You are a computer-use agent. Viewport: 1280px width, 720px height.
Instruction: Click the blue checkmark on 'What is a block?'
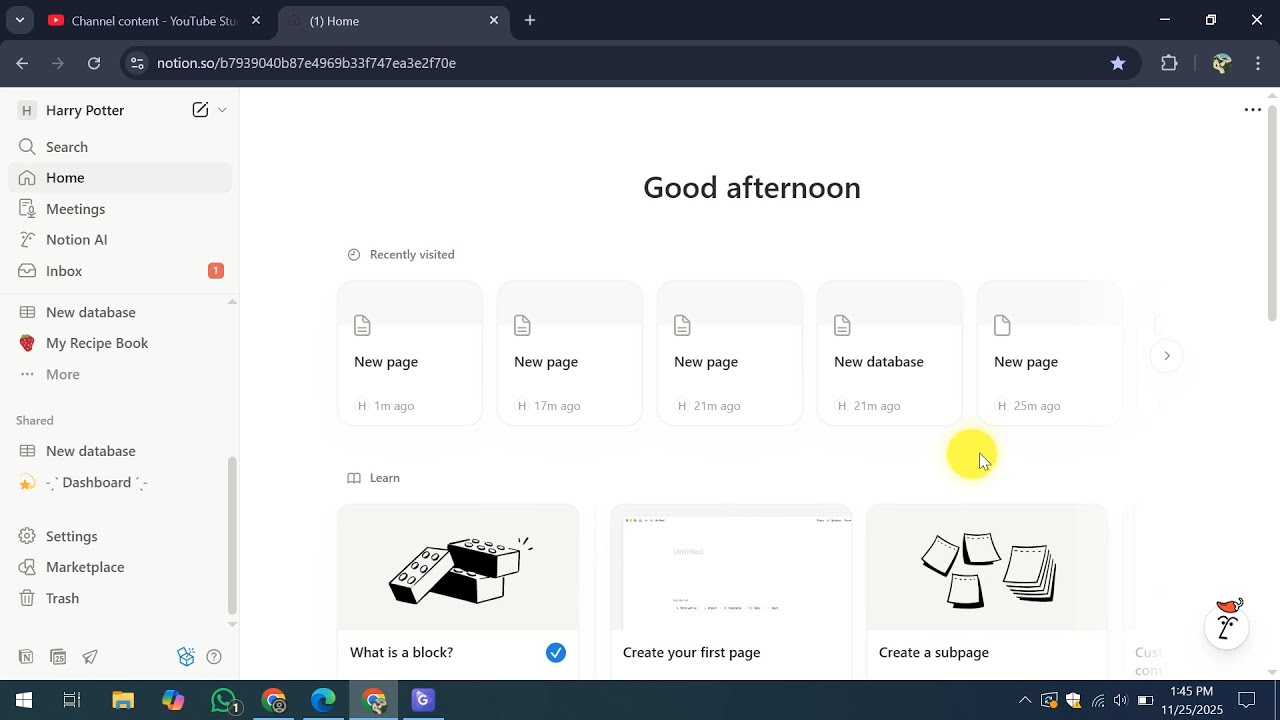(x=556, y=653)
